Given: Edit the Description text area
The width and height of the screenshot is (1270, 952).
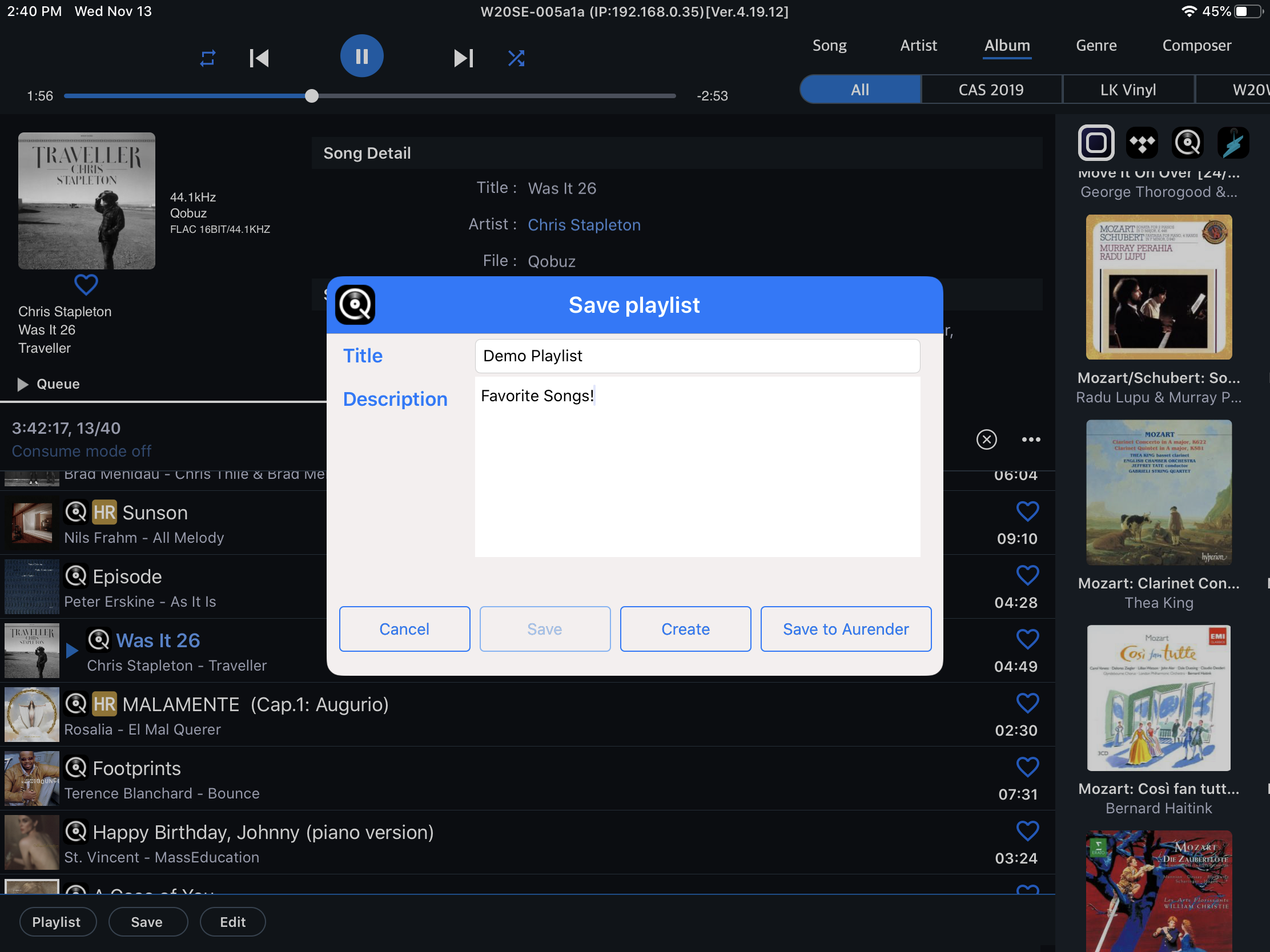Looking at the screenshot, I should (x=697, y=466).
